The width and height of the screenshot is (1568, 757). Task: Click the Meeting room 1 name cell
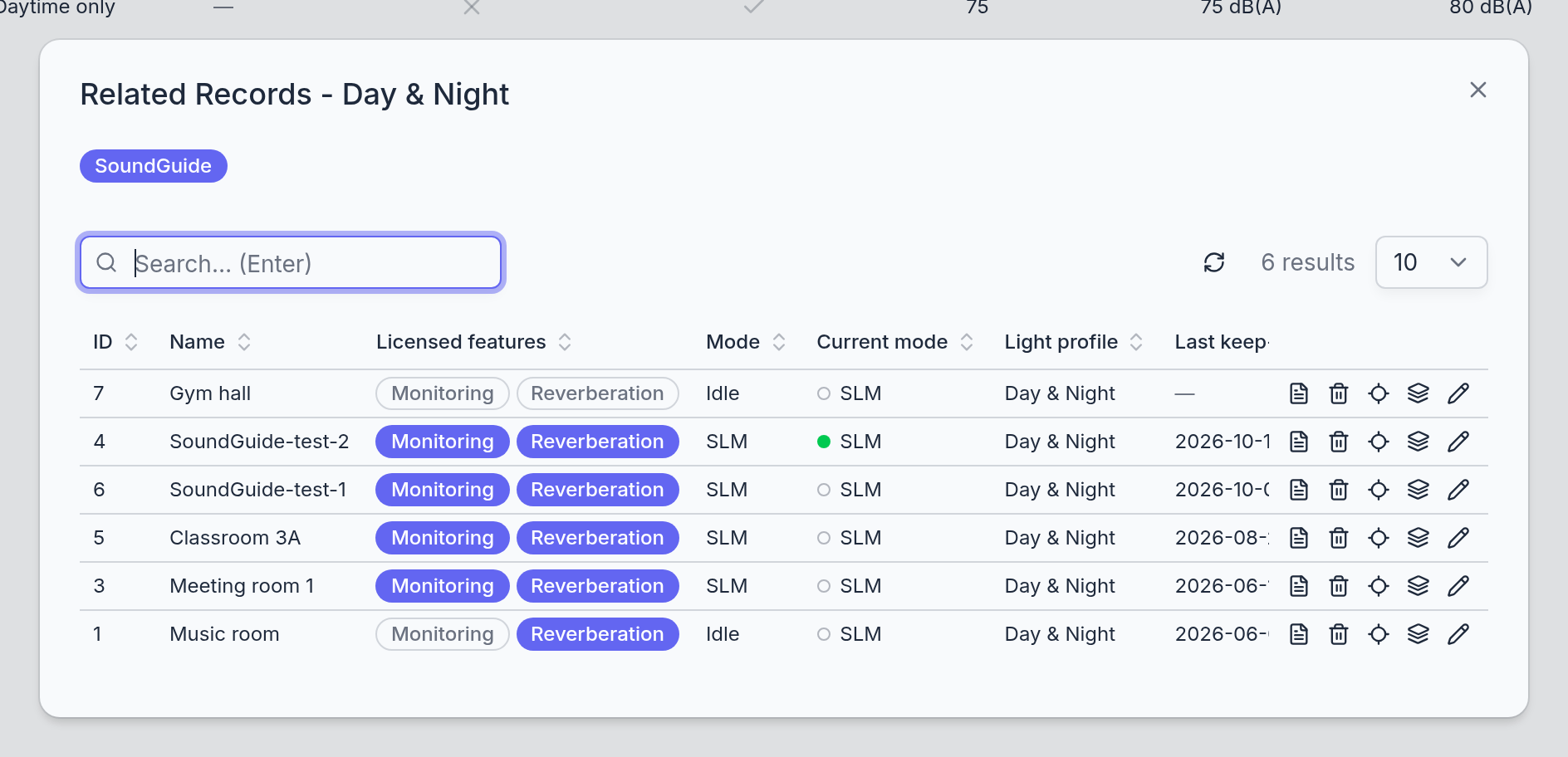coord(242,586)
